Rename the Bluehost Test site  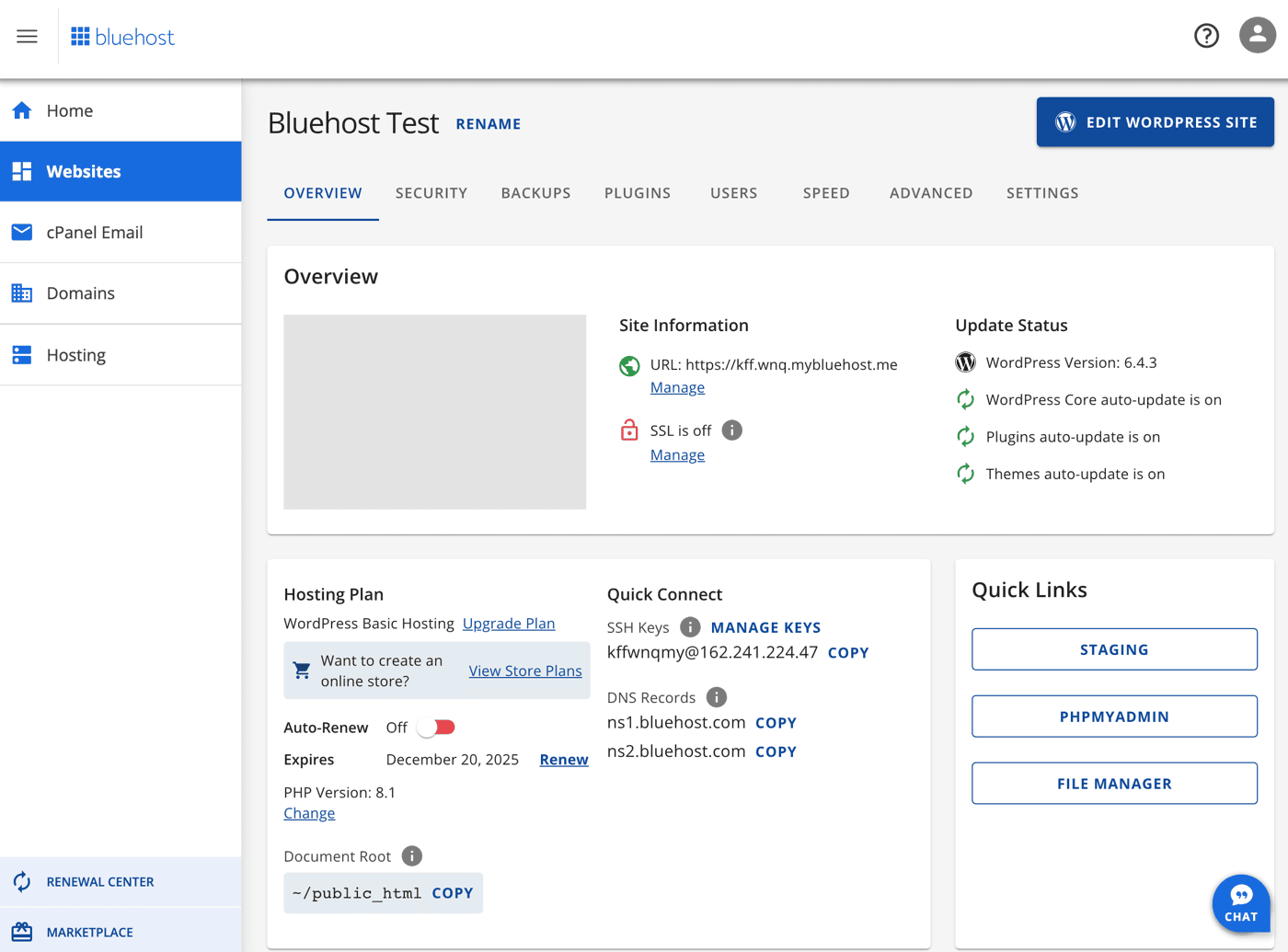pyautogui.click(x=488, y=124)
